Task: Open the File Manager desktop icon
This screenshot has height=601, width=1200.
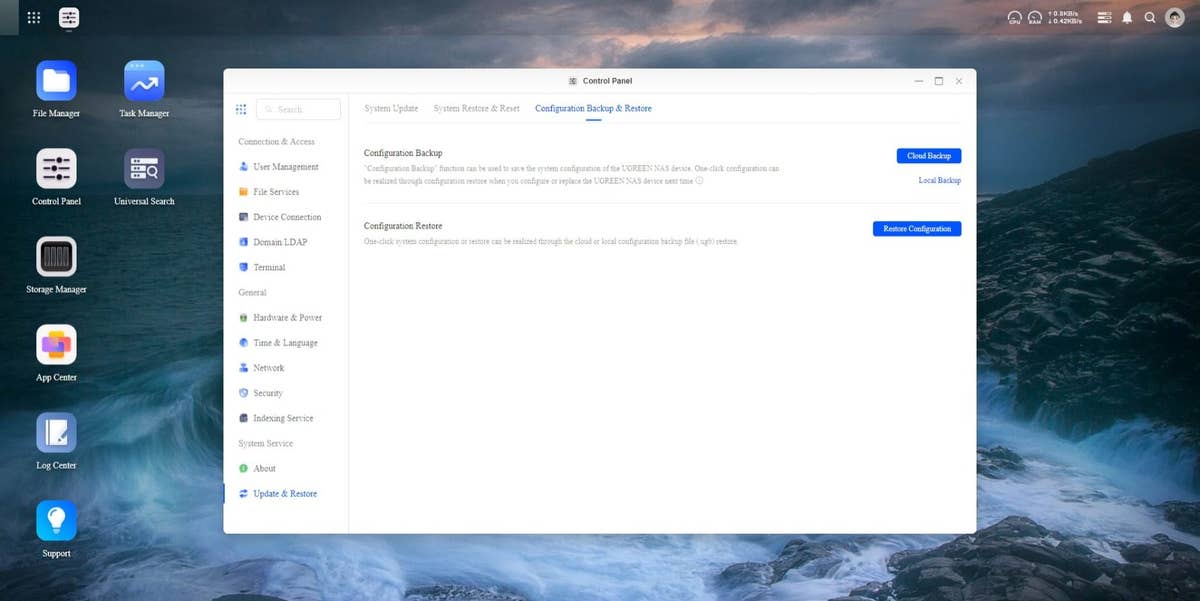Action: [56, 81]
